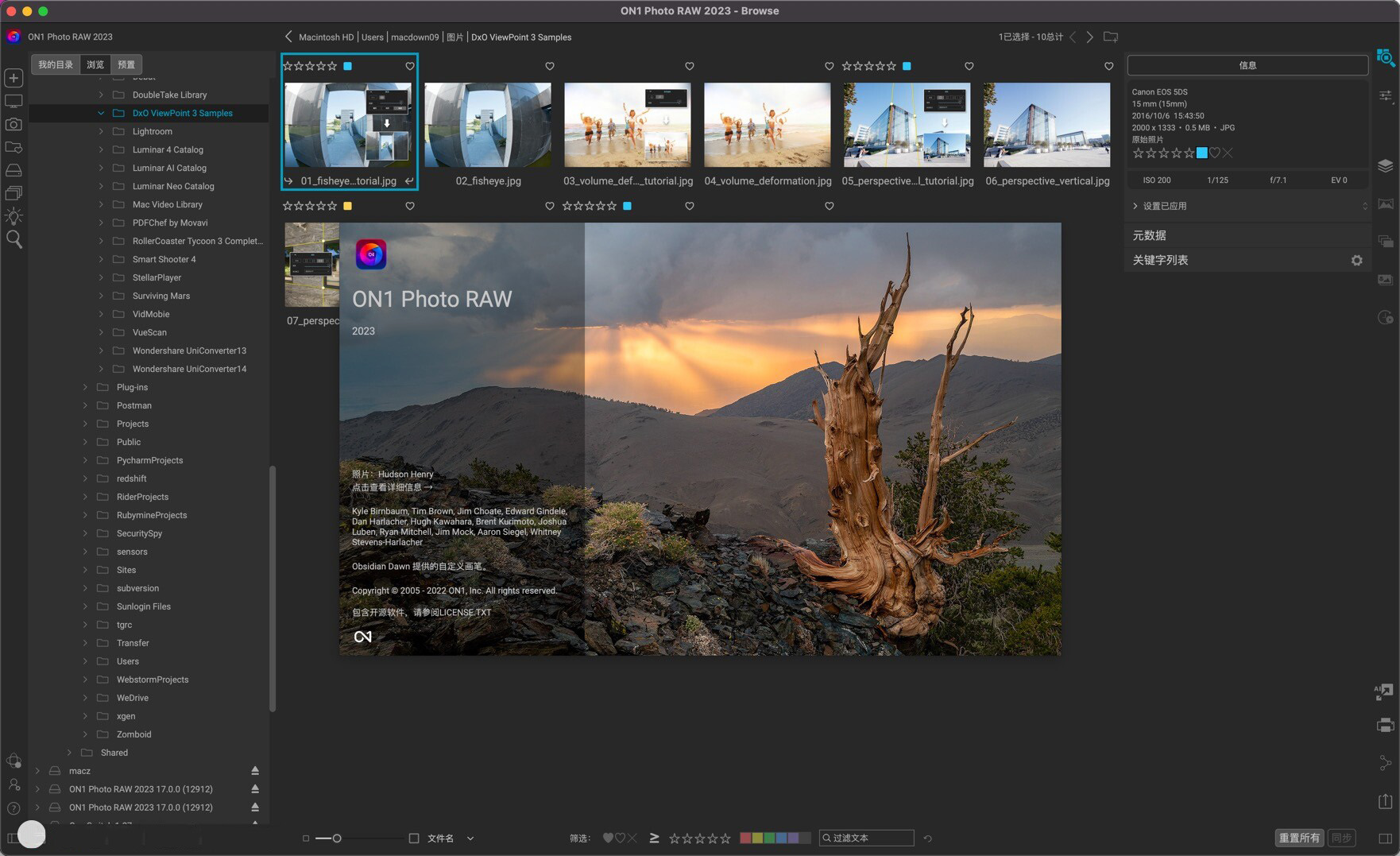The image size is (1400, 856).
Task: Click the add (plus) icon in left toolbar
Action: [x=14, y=78]
